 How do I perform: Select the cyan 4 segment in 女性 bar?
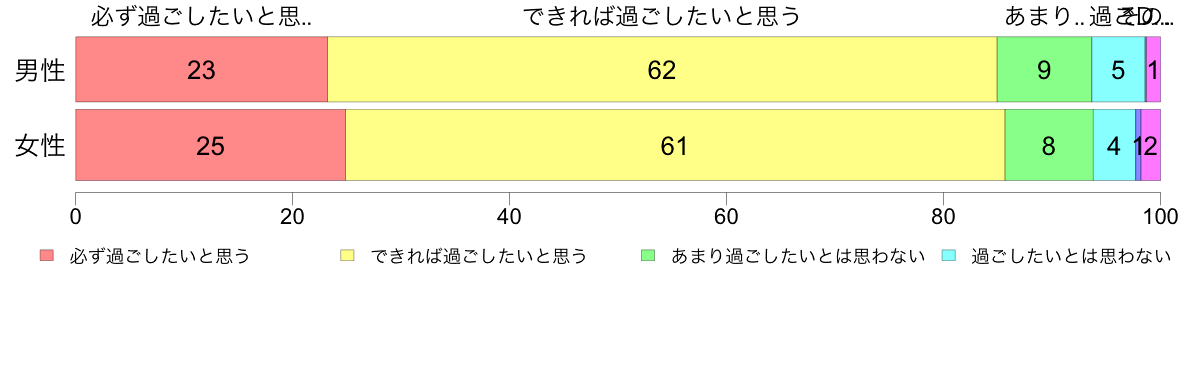click(1115, 145)
